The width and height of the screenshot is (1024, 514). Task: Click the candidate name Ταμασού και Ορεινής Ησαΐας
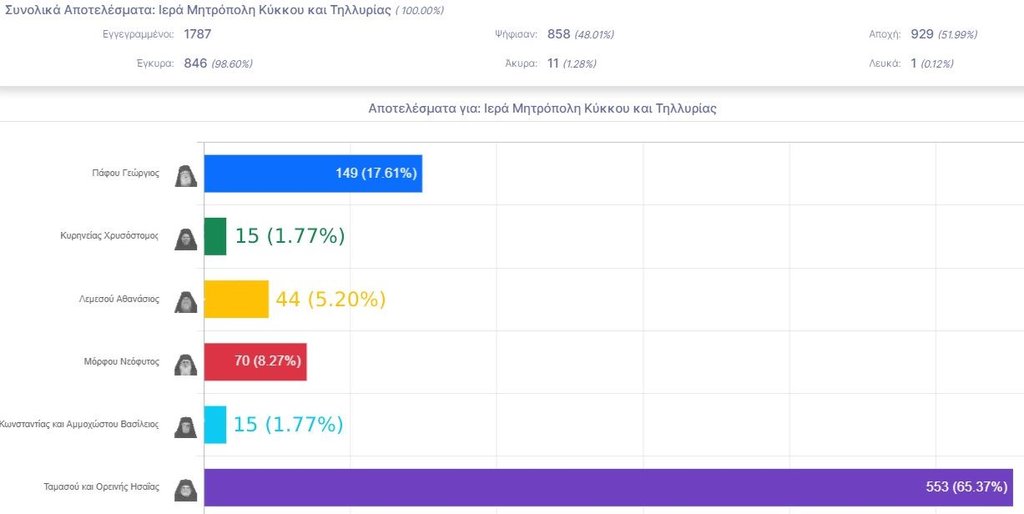[x=101, y=487]
